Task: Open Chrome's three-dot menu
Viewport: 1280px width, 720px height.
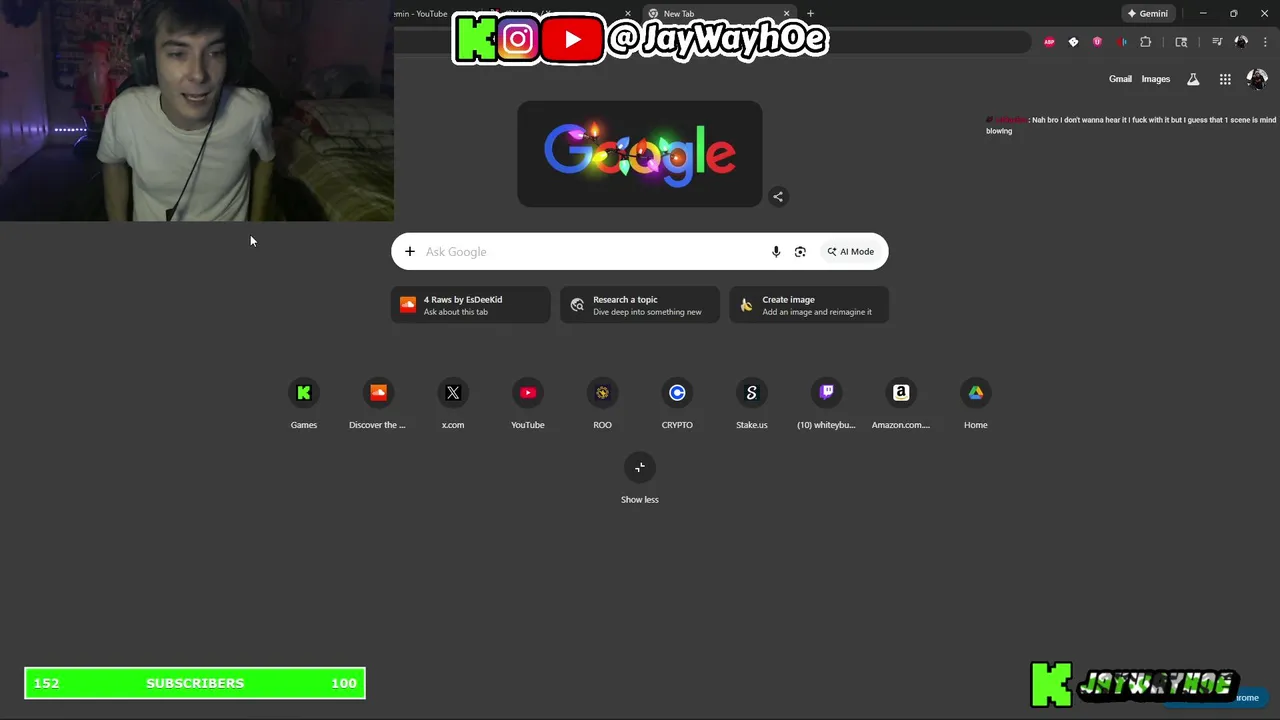Action: coord(1264,42)
